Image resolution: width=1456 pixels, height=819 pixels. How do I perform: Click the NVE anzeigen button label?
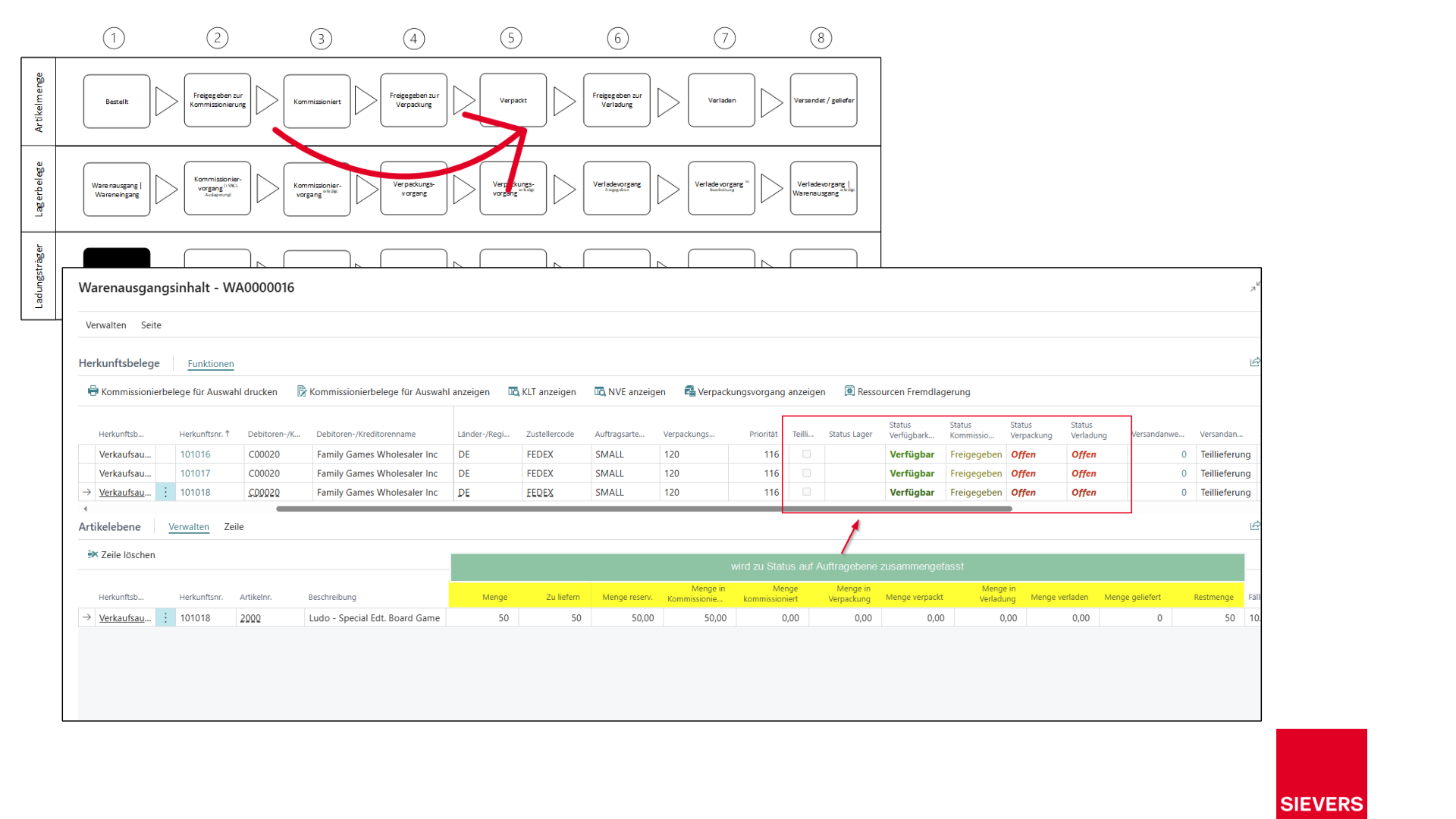pyautogui.click(x=636, y=391)
